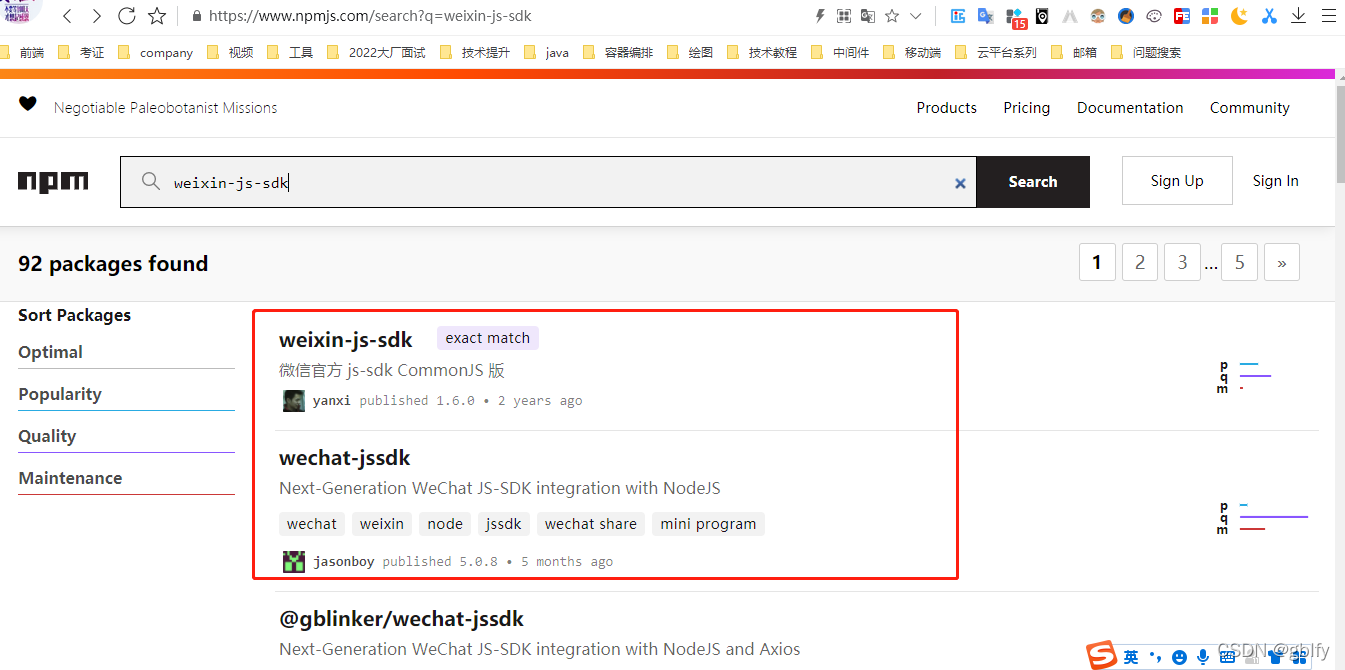
Task: Expand the chevron dropdown beside the star
Action: (x=915, y=16)
